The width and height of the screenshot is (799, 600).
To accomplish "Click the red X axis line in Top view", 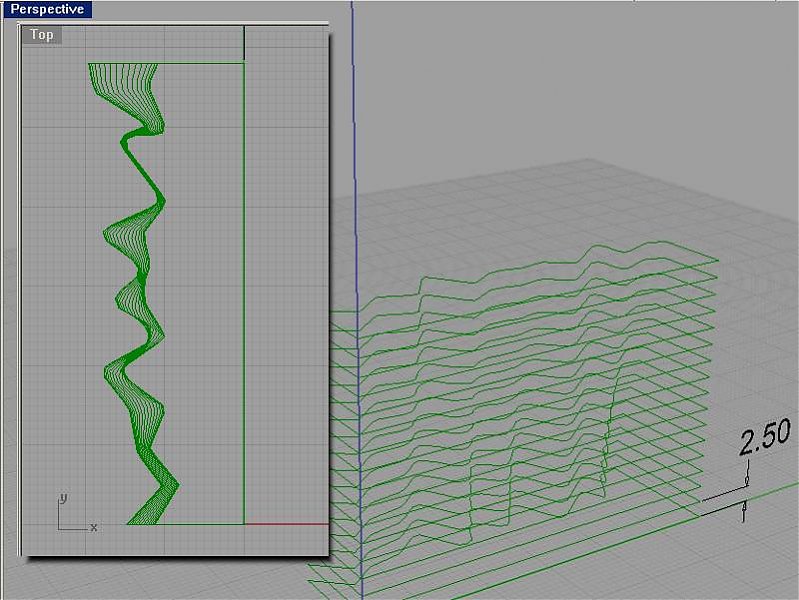I will (287, 524).
